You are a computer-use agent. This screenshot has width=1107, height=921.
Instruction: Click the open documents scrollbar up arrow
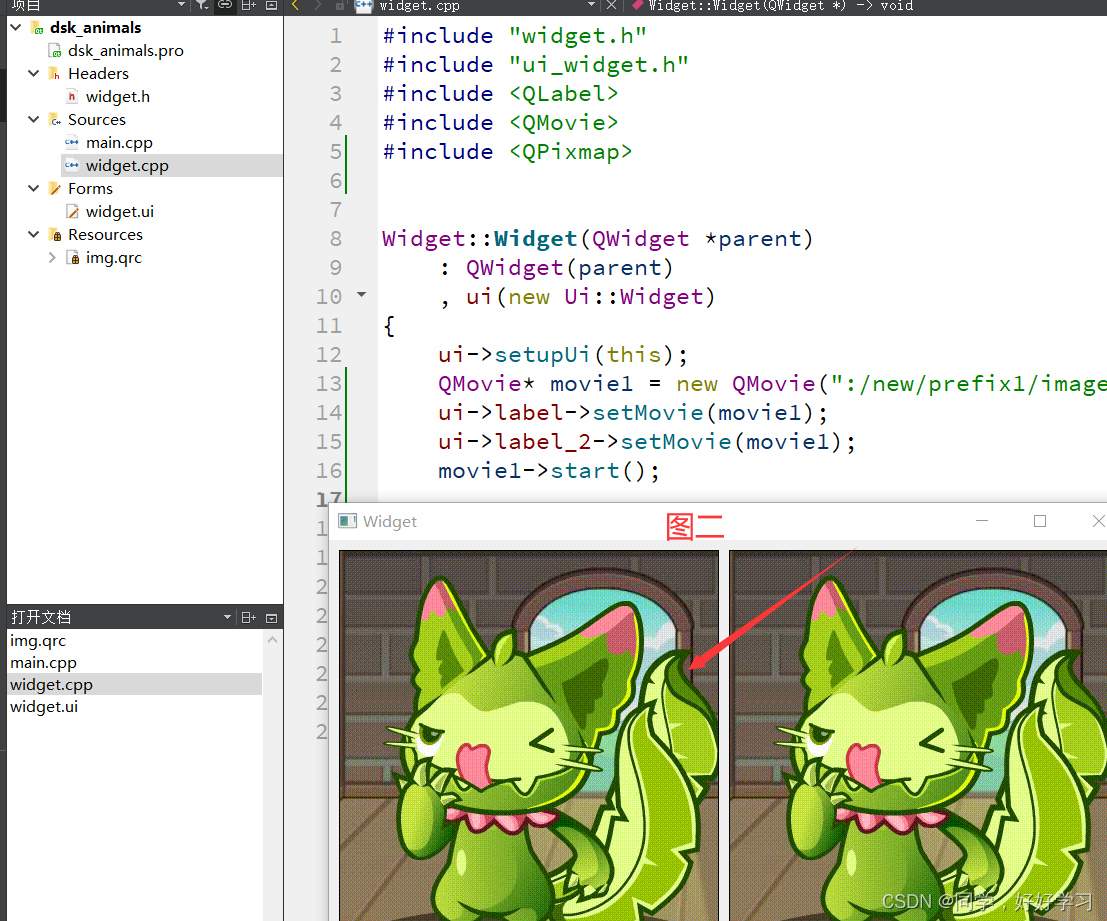tap(273, 640)
